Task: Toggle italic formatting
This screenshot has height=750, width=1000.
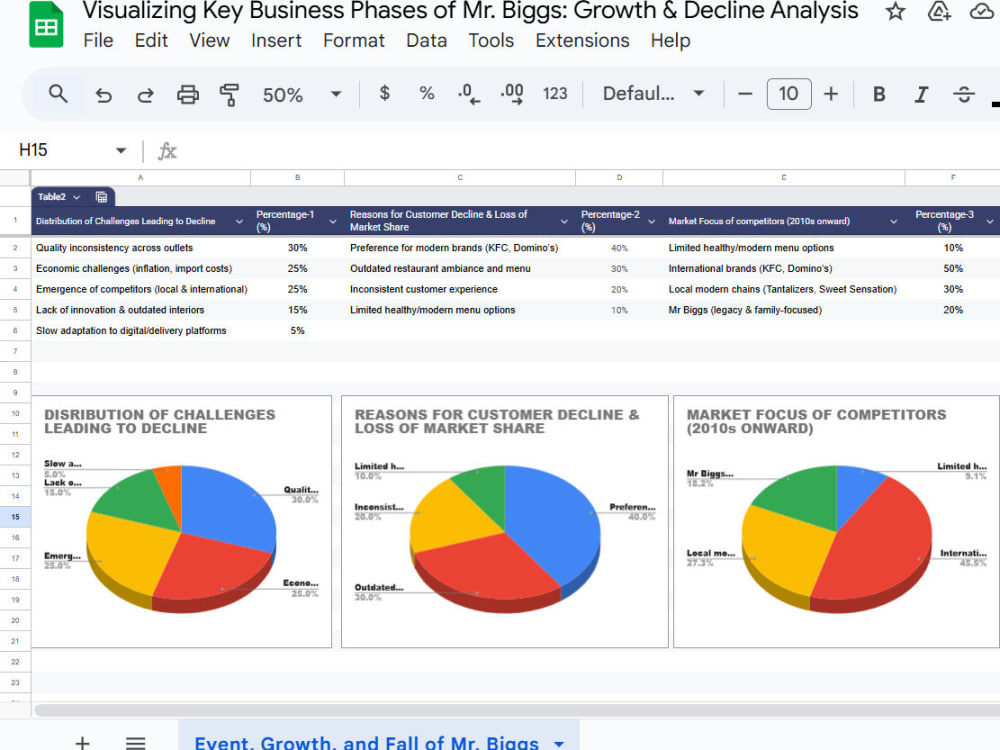Action: [921, 94]
